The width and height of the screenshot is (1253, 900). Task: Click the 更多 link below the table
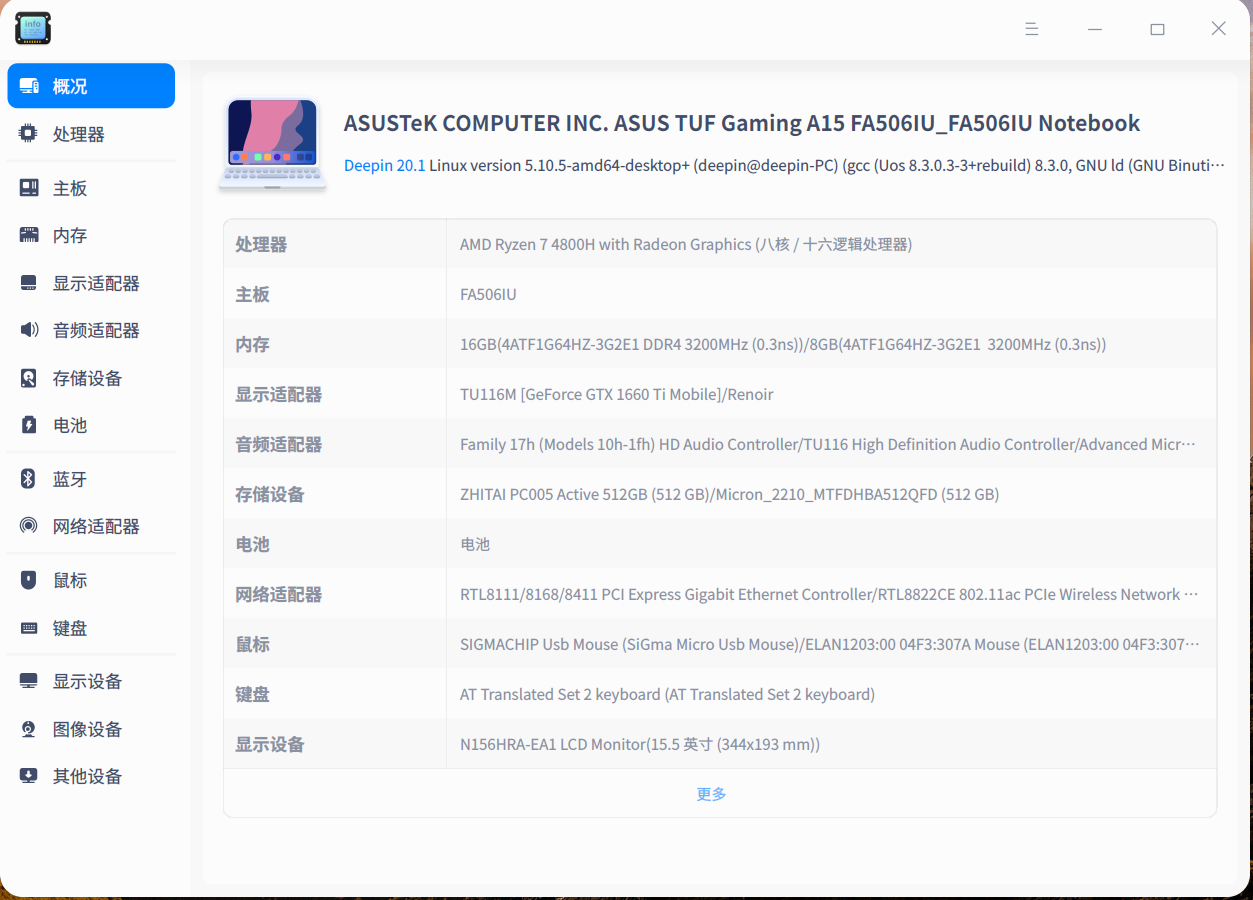click(711, 794)
